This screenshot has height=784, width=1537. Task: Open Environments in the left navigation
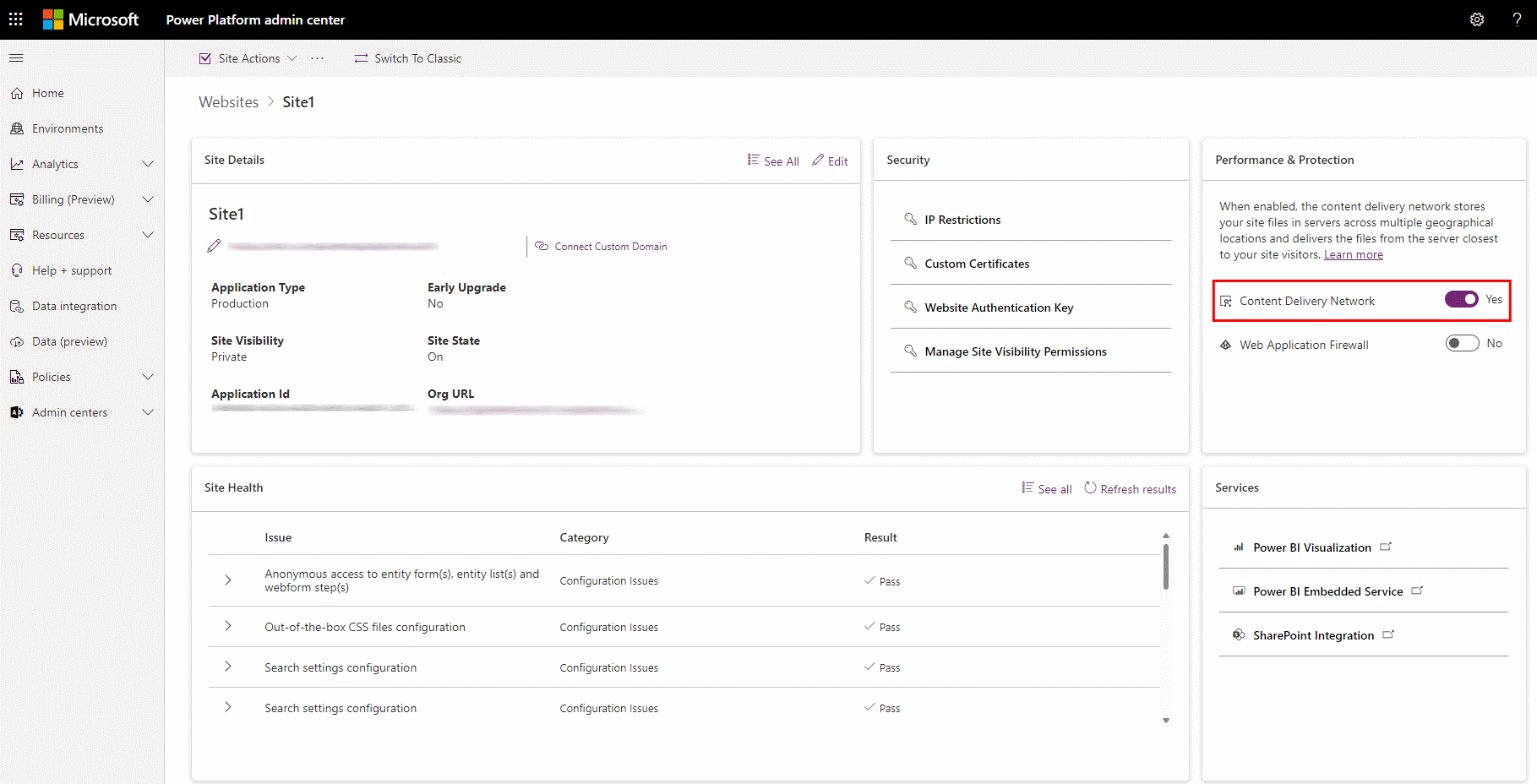tap(68, 128)
